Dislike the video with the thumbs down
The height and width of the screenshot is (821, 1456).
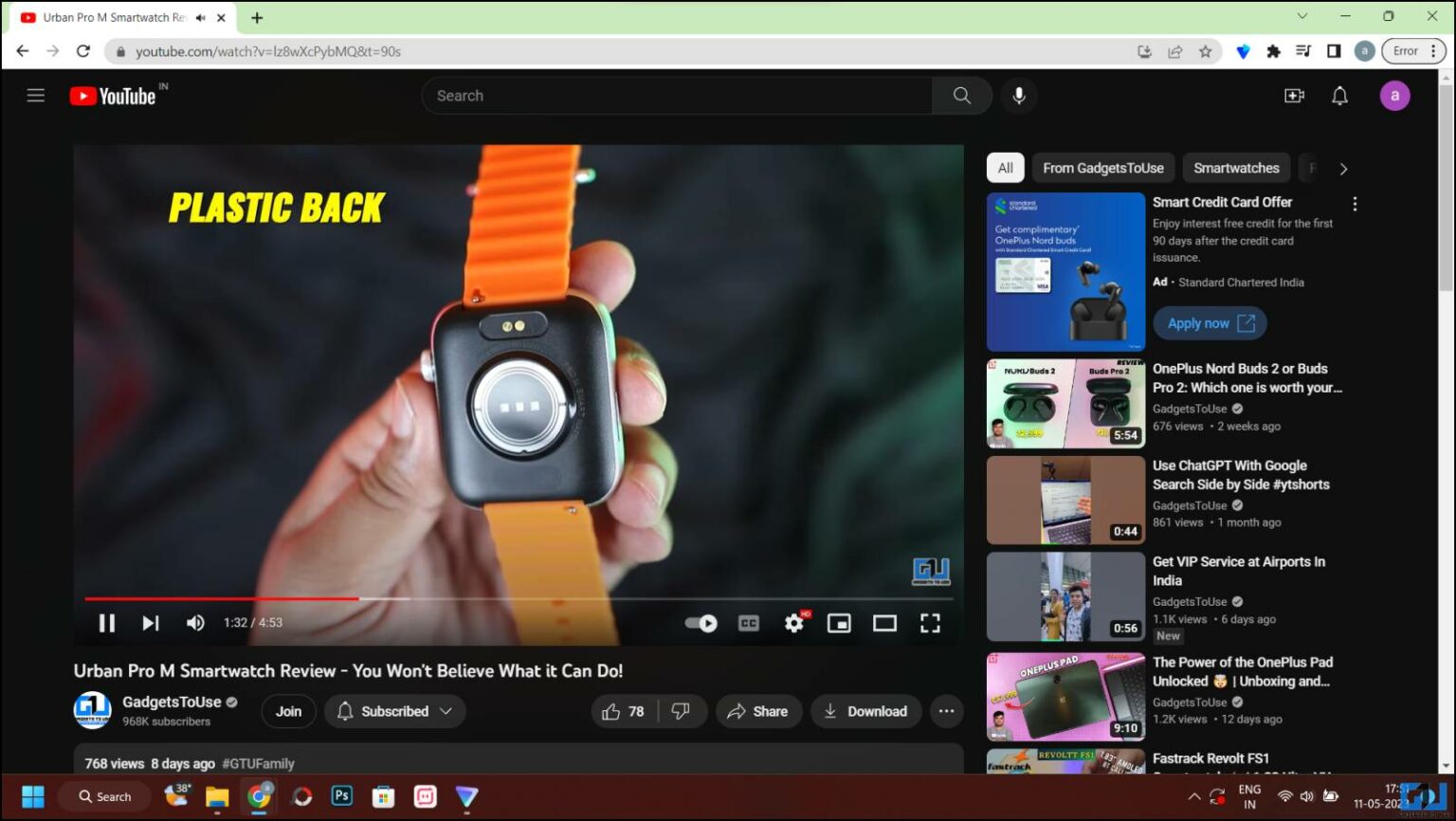click(682, 711)
